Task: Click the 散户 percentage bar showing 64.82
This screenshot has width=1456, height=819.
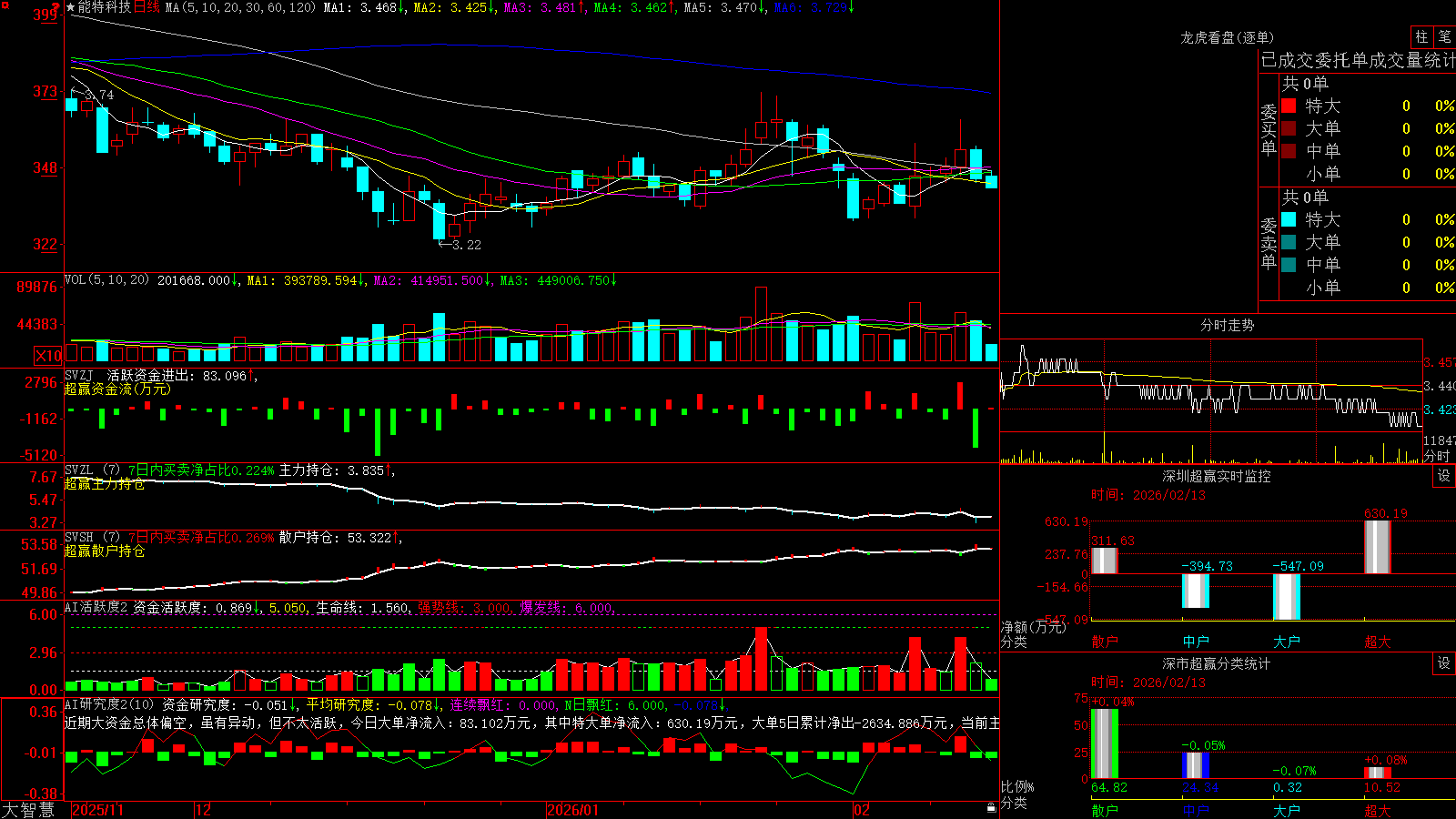Action: point(1105,743)
